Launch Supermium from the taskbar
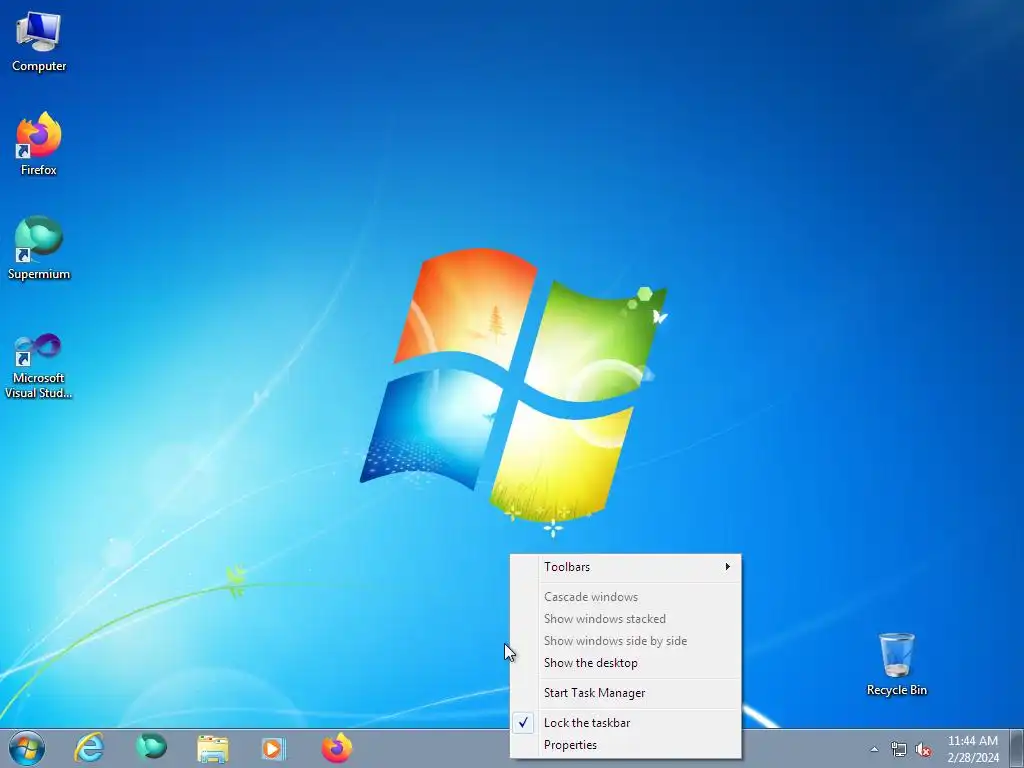The image size is (1024, 768). click(151, 748)
